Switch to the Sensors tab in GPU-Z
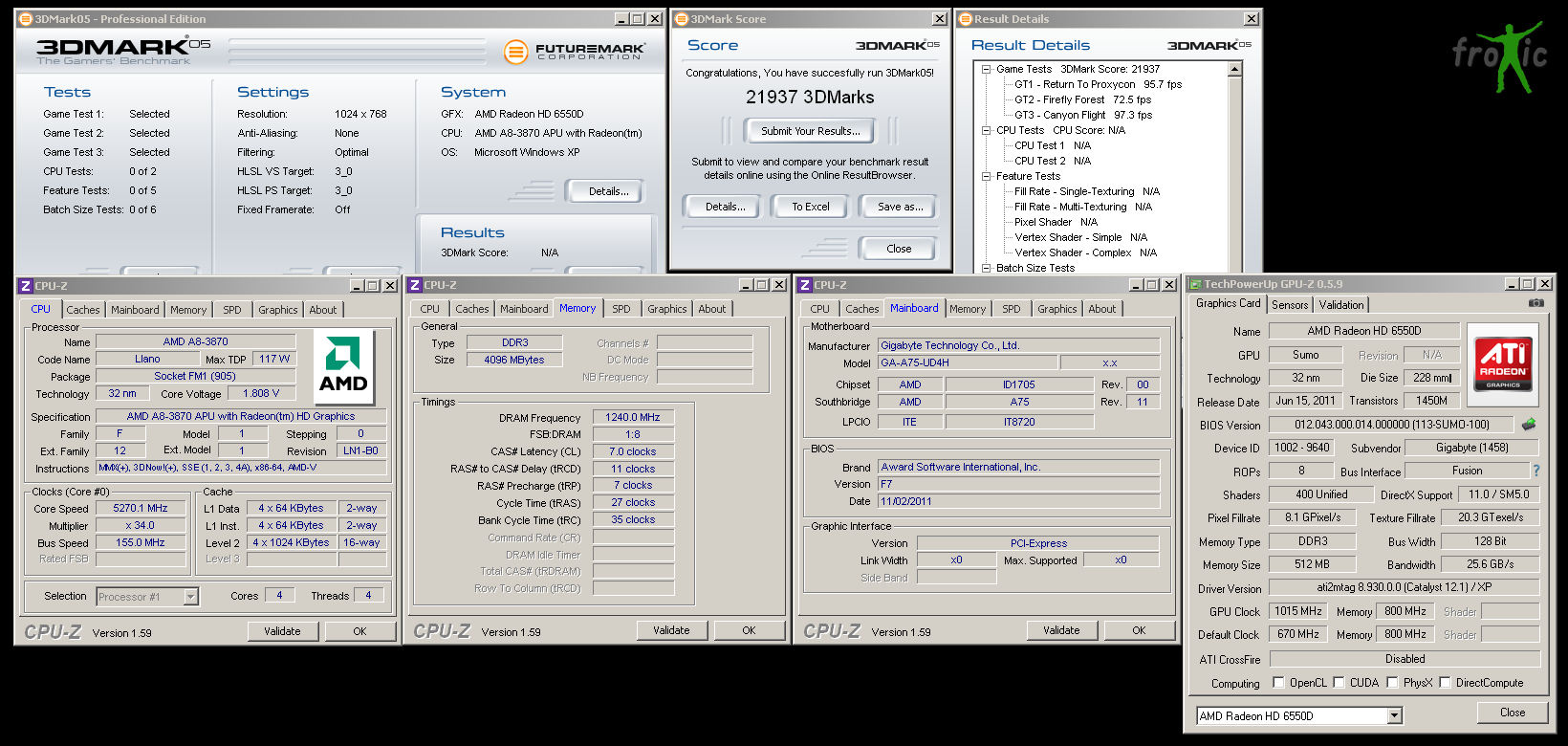 [x=1290, y=305]
